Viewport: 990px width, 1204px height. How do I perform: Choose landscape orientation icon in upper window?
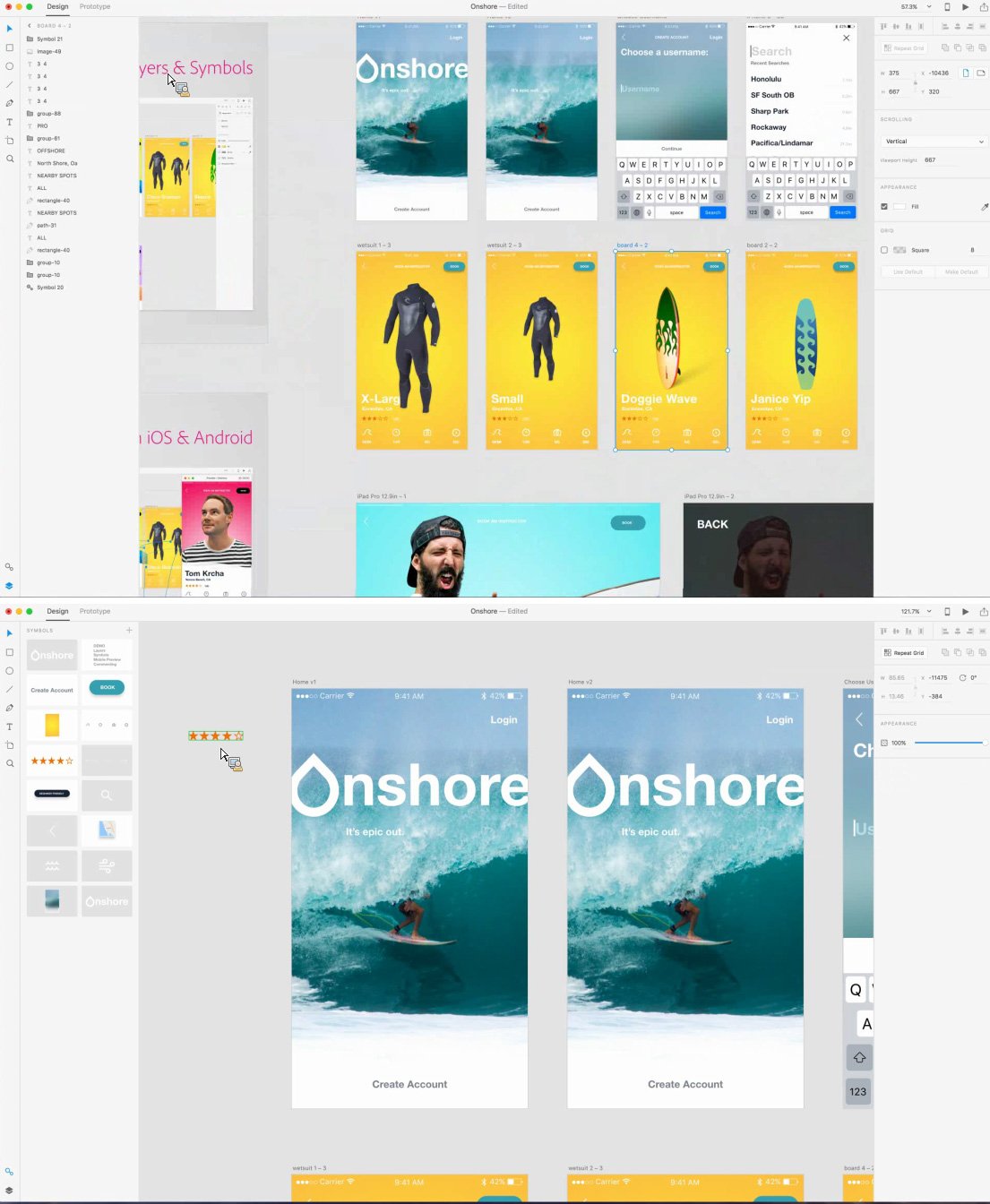[x=981, y=73]
